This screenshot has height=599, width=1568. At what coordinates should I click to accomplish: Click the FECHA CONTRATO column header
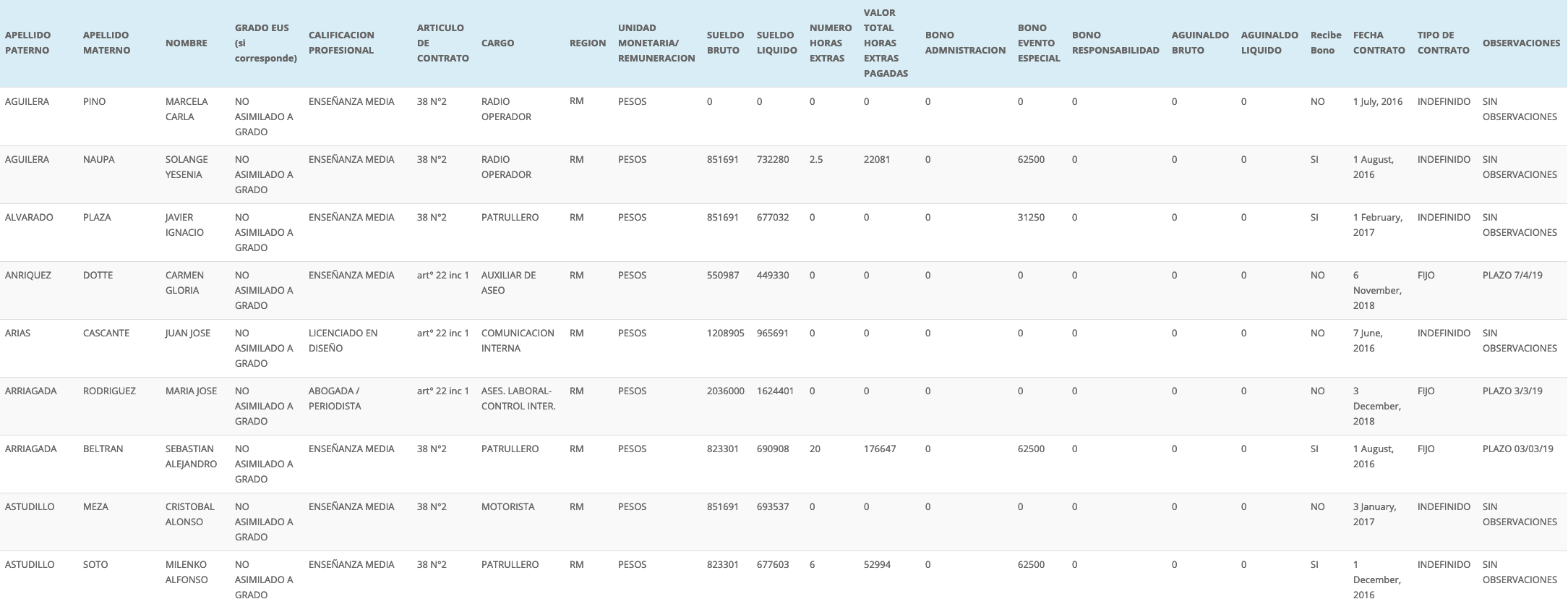pyautogui.click(x=1379, y=43)
